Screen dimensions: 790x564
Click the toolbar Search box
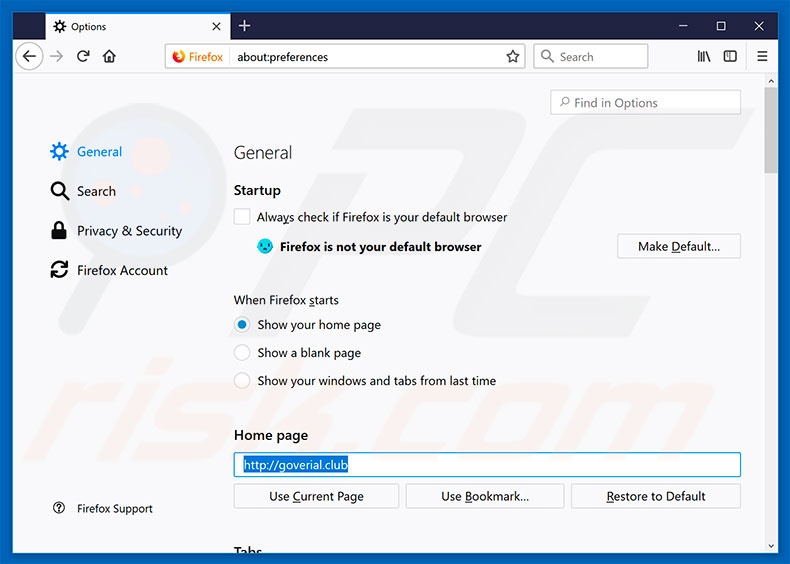tap(590, 56)
